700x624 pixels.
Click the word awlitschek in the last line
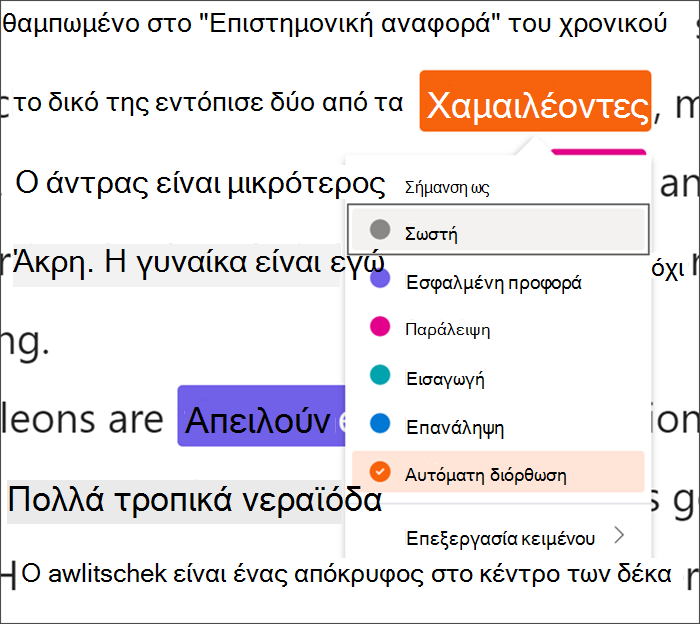pos(107,574)
